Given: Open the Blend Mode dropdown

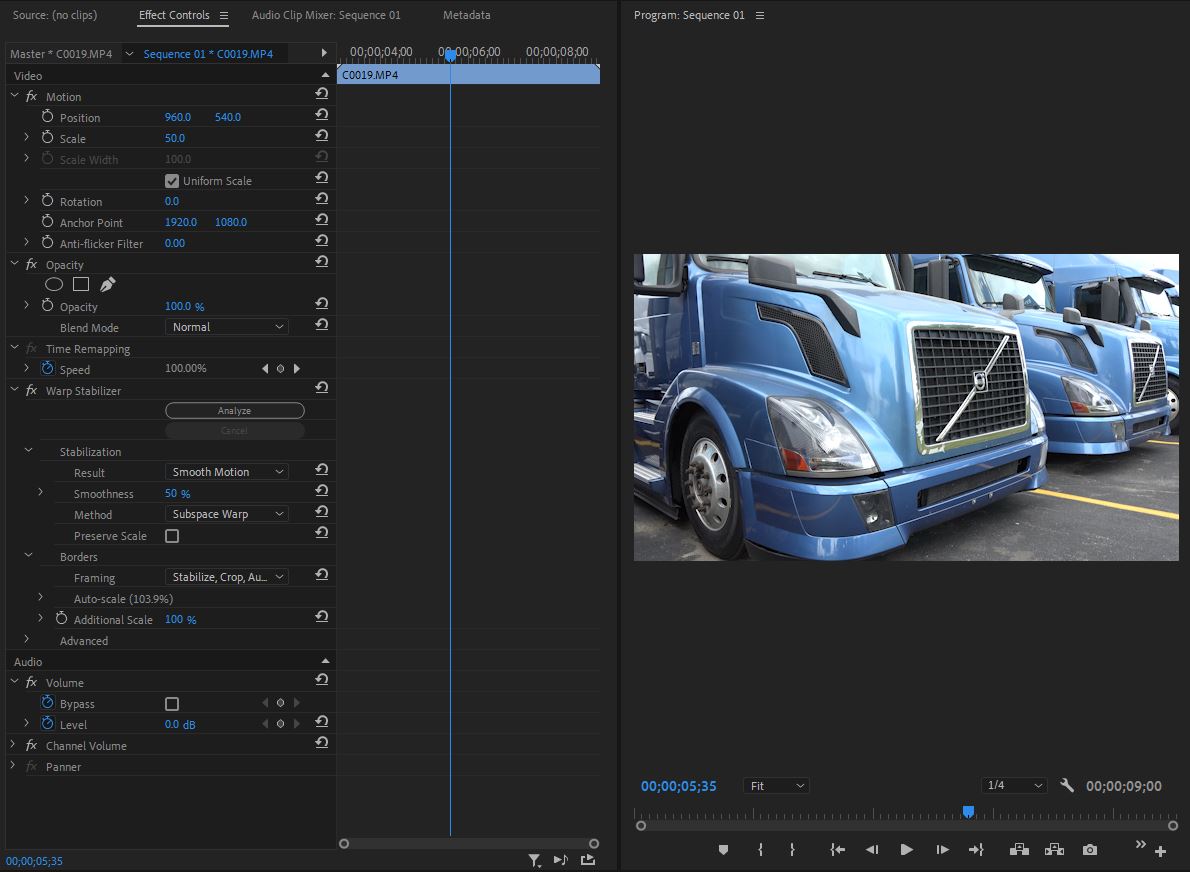Looking at the screenshot, I should pos(227,327).
